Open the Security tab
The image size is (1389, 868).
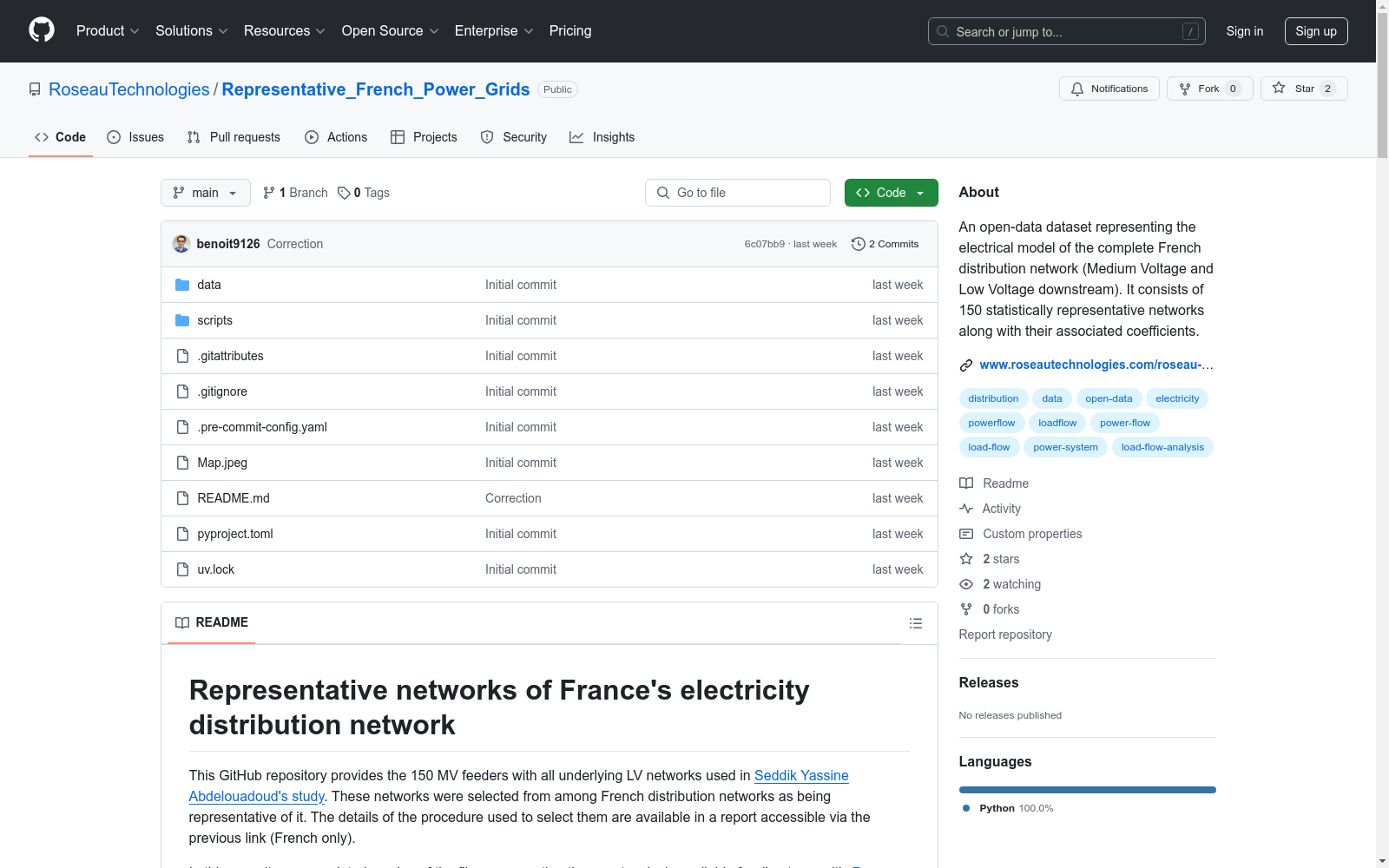click(x=514, y=137)
